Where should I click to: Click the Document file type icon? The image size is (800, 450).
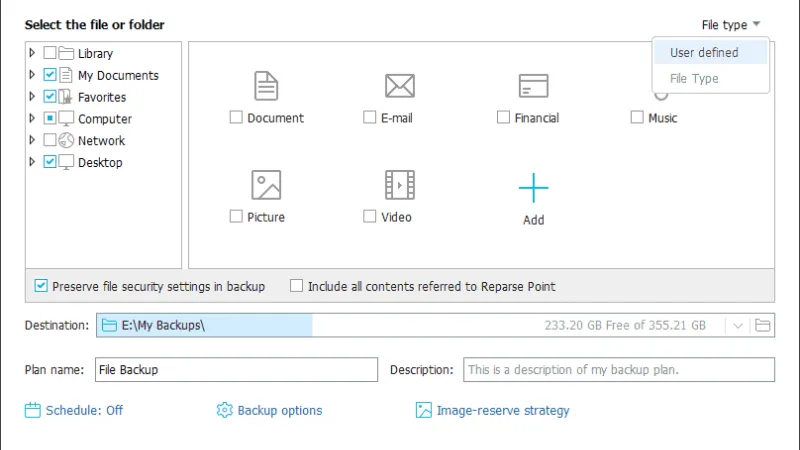[266, 86]
